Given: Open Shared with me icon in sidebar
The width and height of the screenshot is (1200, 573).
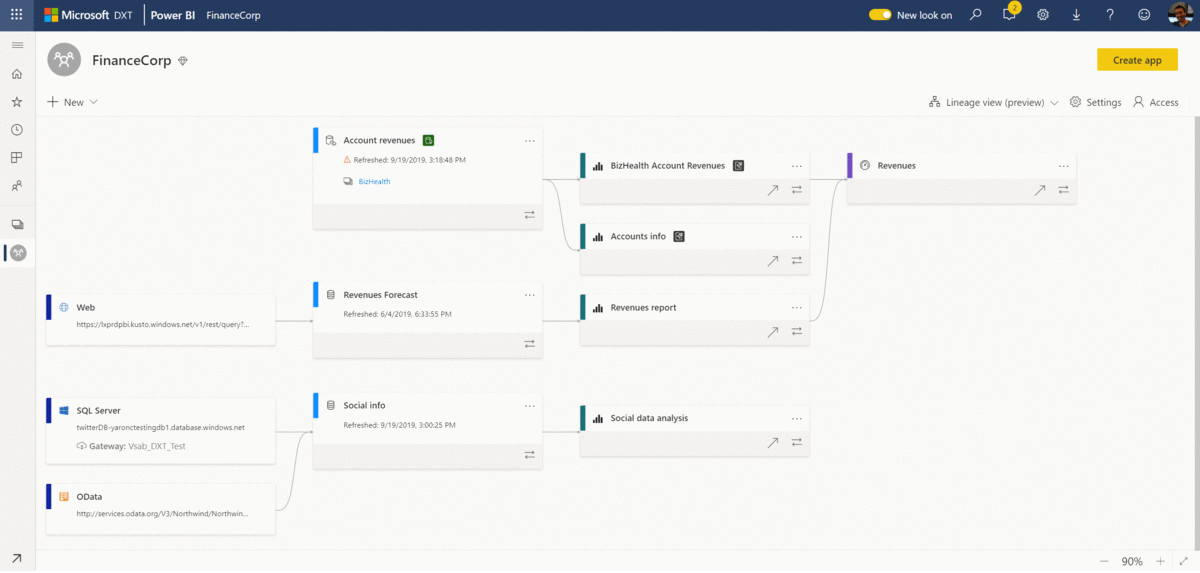Looking at the screenshot, I should pos(16,186).
